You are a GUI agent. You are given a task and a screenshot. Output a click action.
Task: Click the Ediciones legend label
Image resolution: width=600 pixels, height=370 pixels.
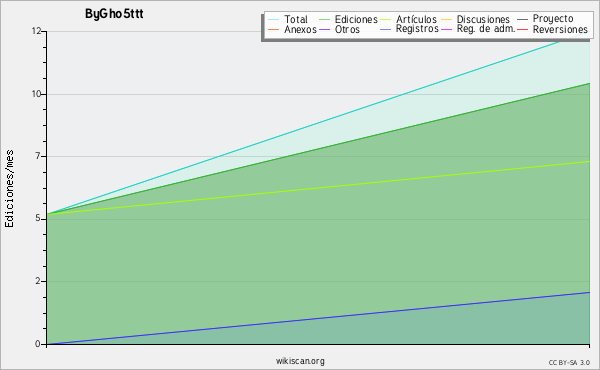tap(356, 19)
